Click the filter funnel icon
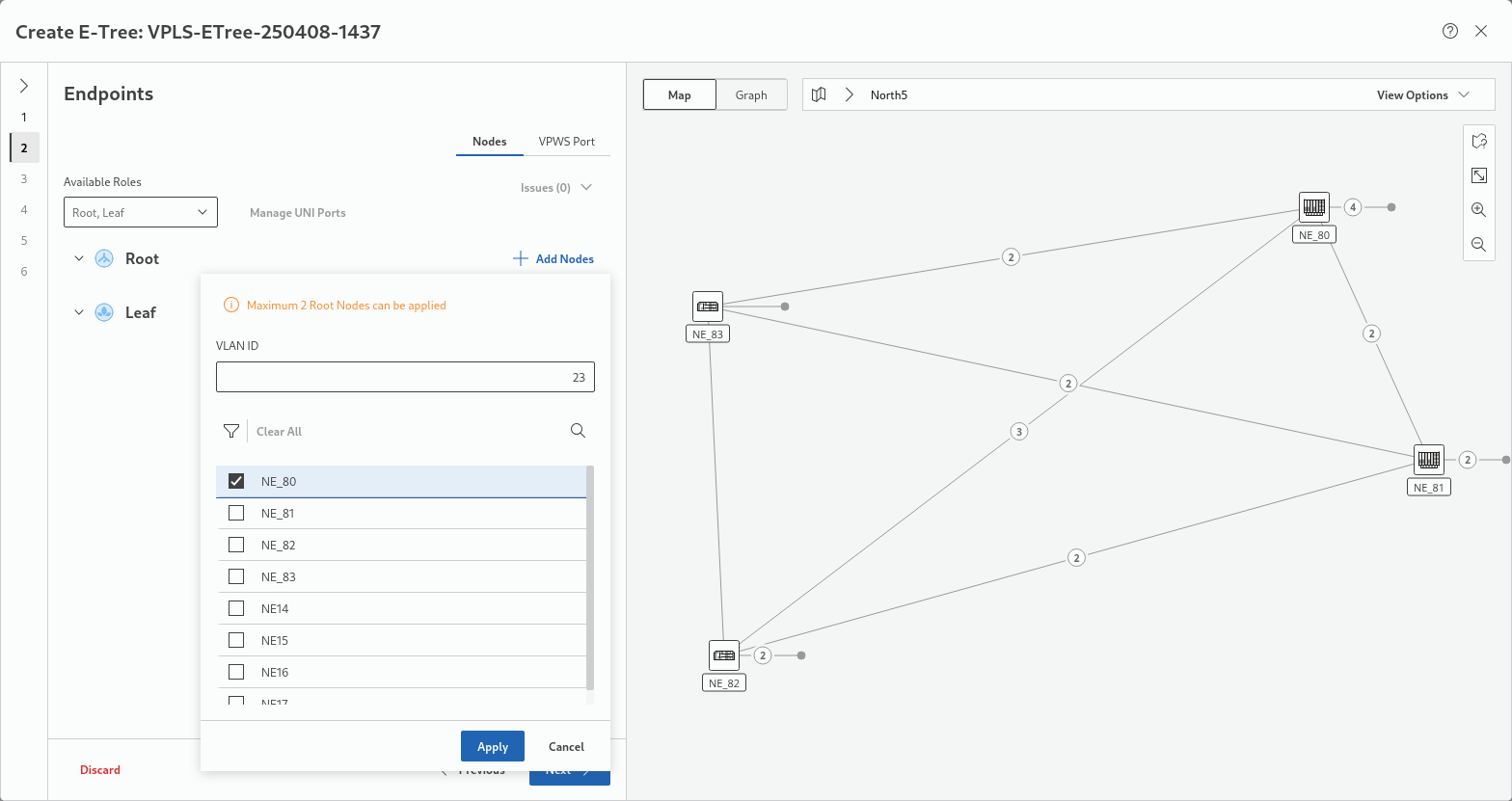The image size is (1512, 801). click(x=230, y=431)
